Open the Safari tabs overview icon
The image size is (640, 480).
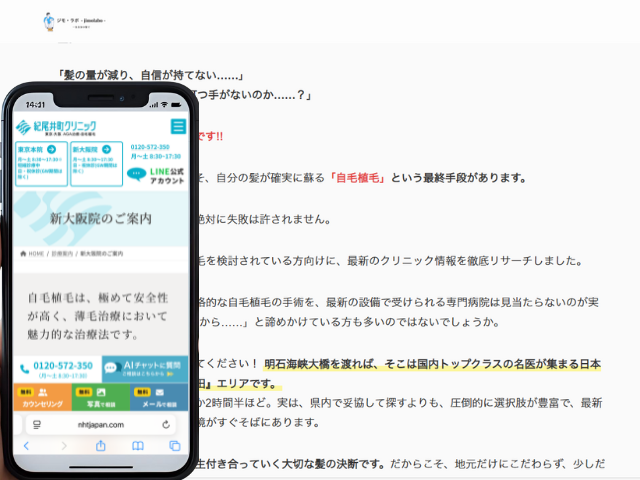(174, 445)
